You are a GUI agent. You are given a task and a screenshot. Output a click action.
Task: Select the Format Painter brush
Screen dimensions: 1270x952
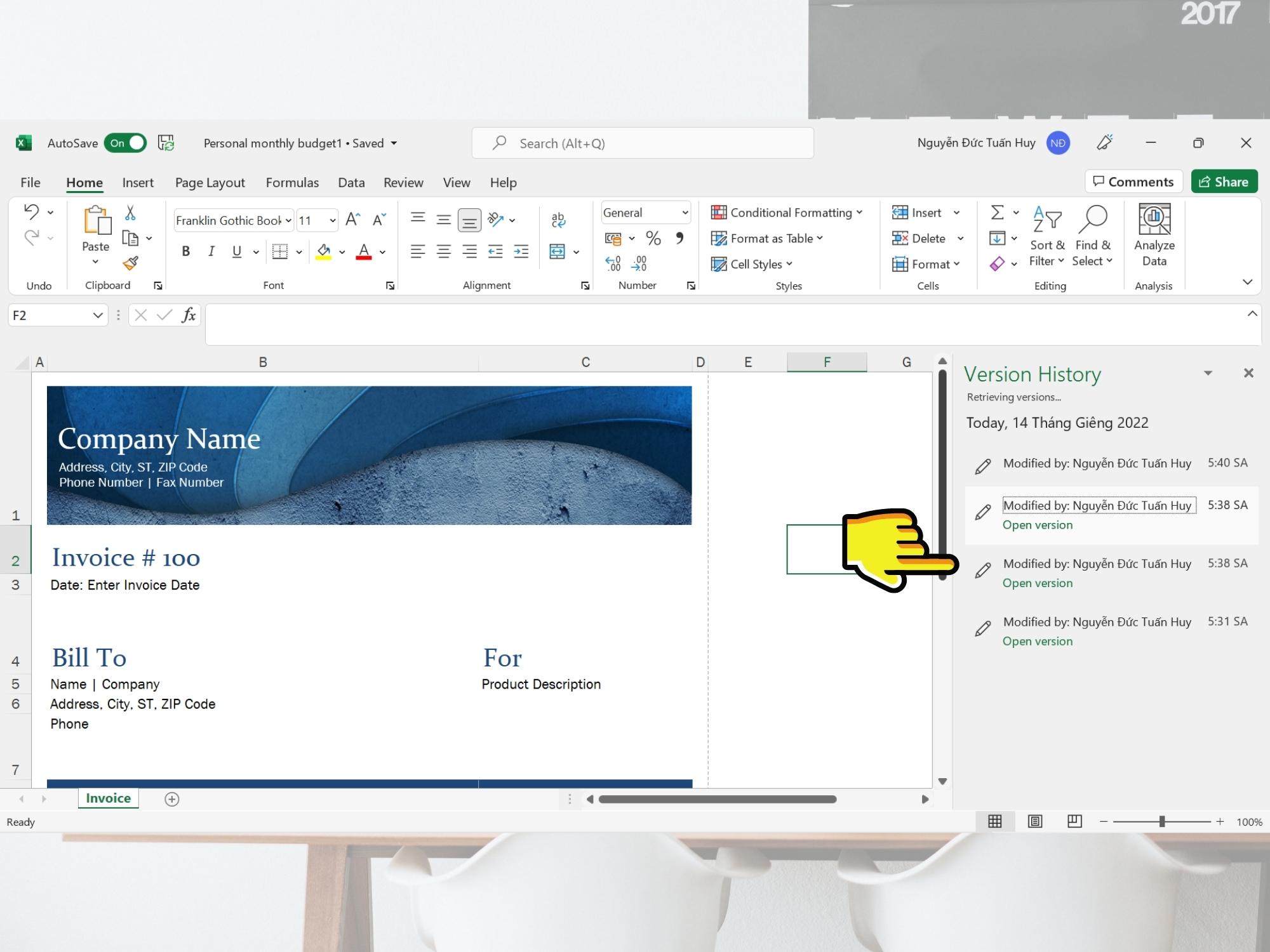coord(131,263)
